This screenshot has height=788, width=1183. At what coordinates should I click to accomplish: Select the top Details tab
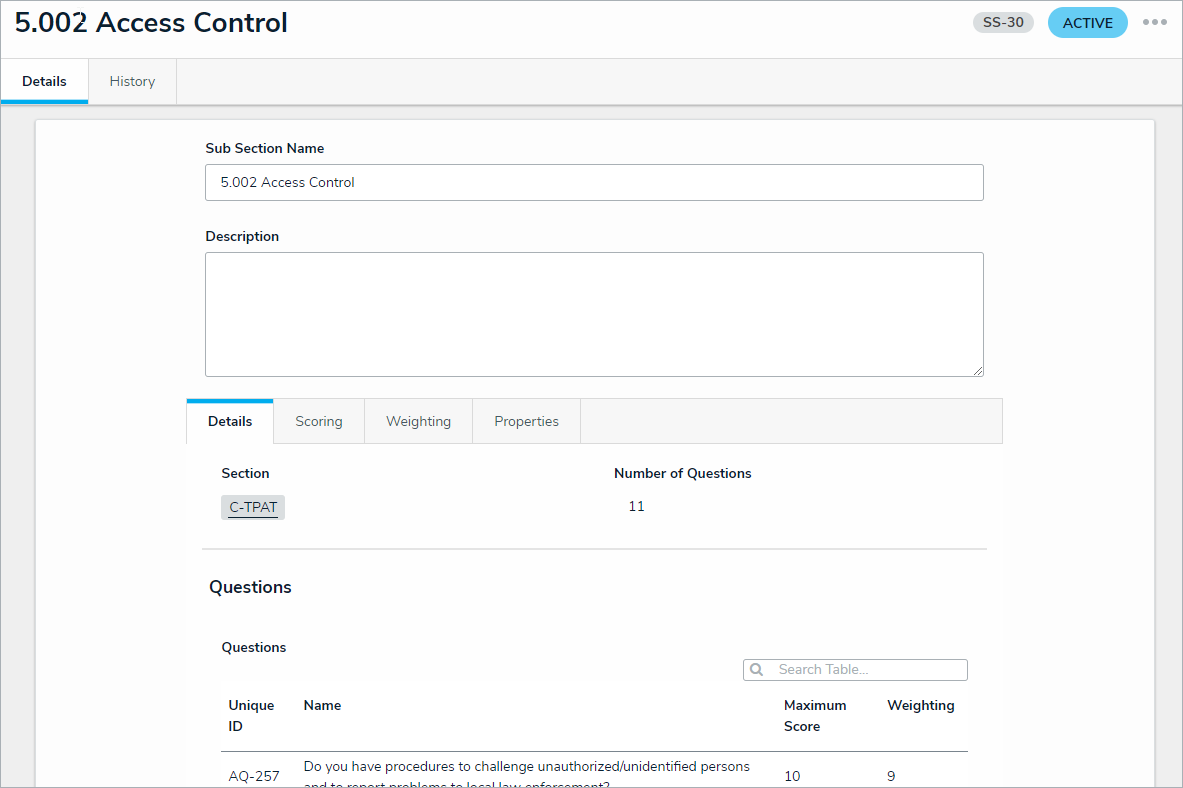tap(44, 82)
